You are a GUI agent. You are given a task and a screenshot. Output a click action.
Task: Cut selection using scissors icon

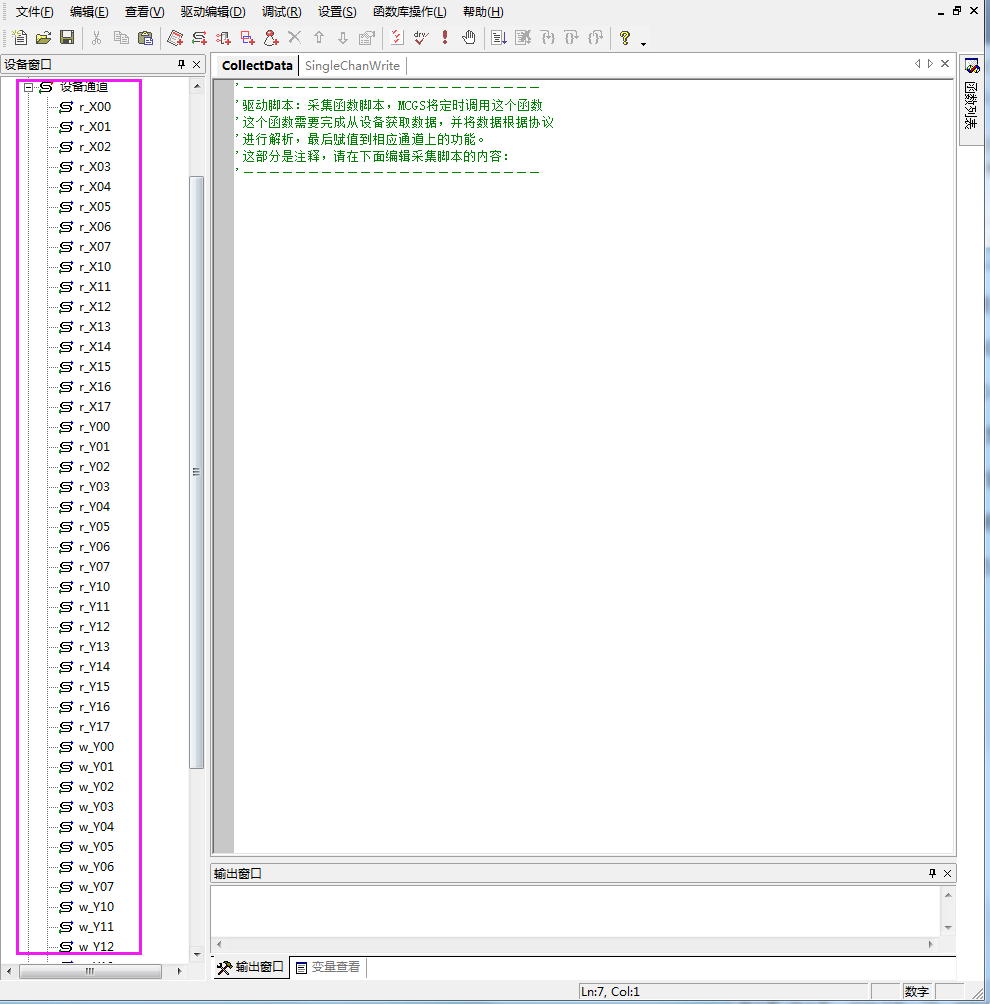pyautogui.click(x=97, y=38)
